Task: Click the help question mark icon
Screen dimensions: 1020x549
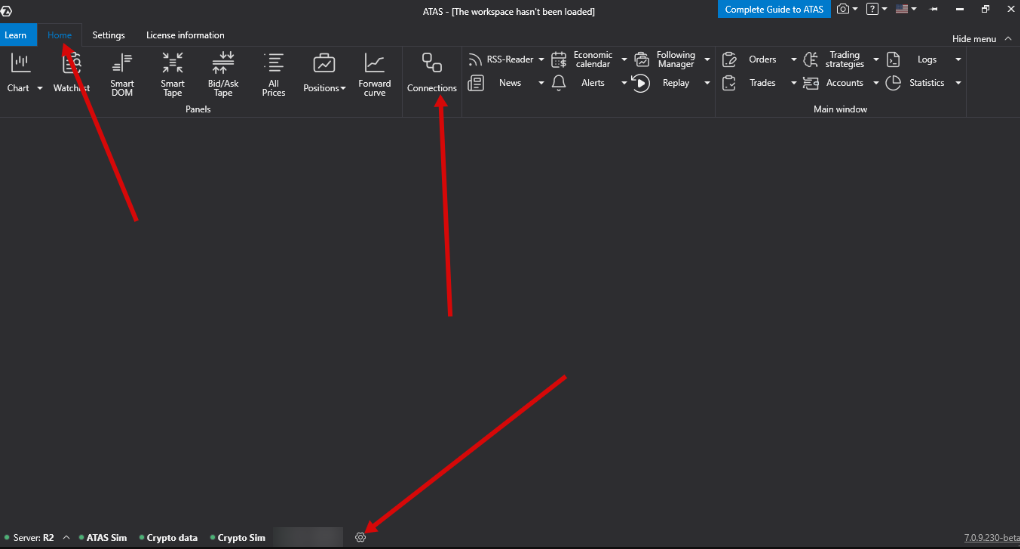Action: [x=872, y=9]
